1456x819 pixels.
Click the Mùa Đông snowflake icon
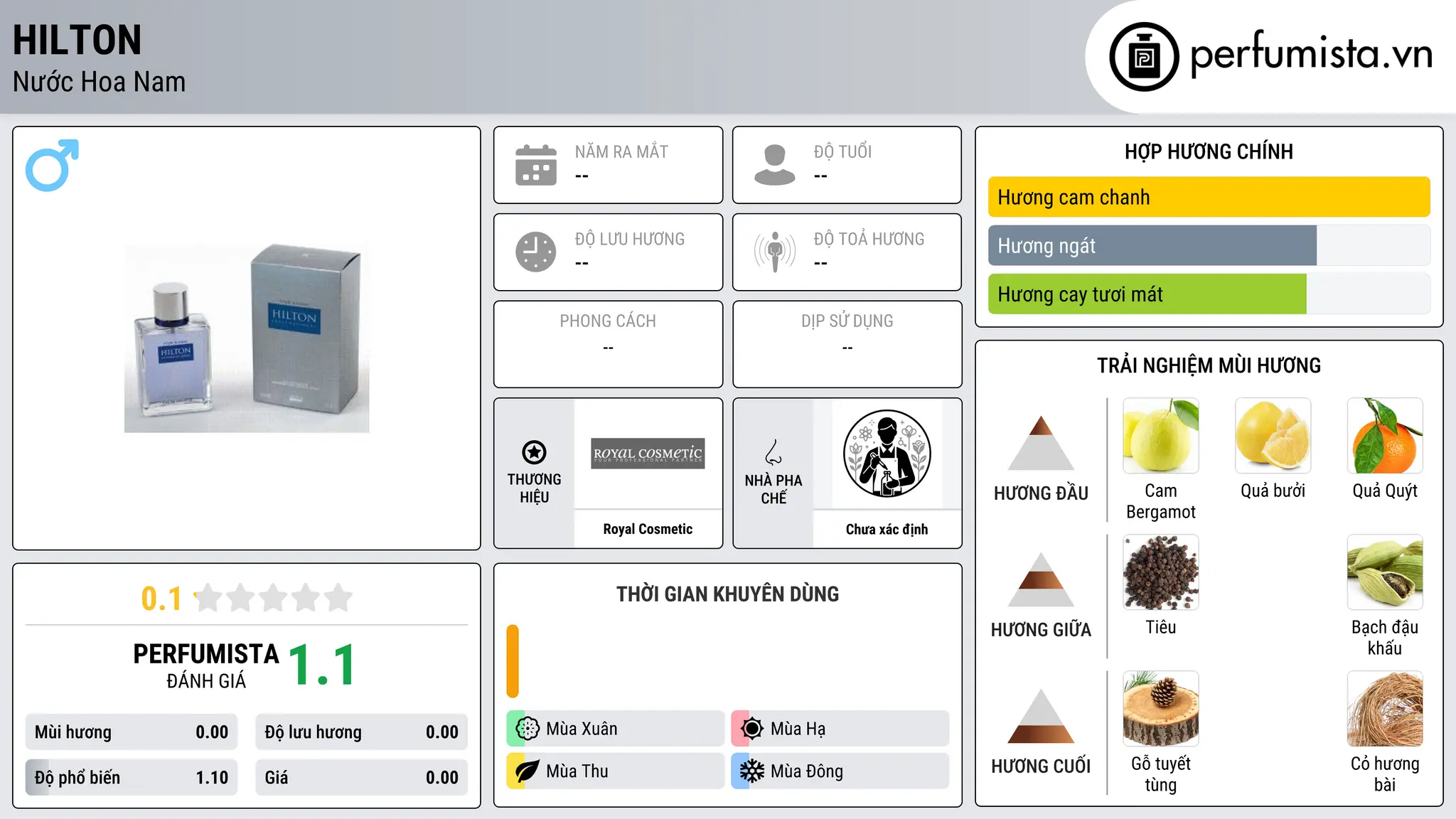tap(752, 771)
